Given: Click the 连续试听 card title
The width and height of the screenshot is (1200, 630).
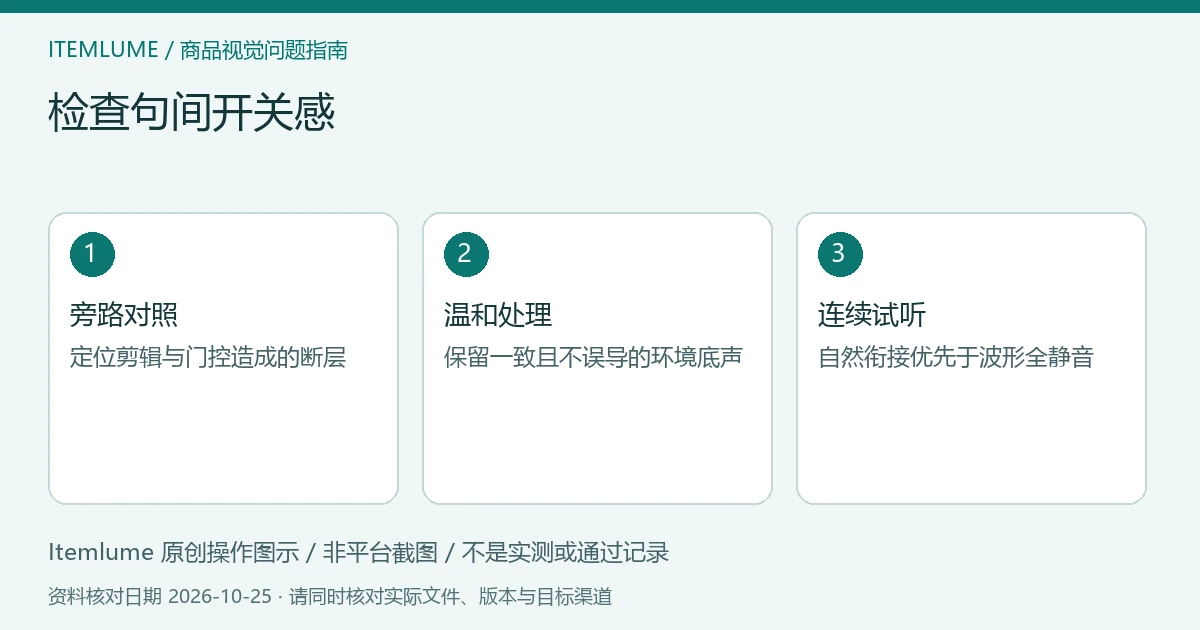Looking at the screenshot, I should pyautogui.click(x=872, y=315).
